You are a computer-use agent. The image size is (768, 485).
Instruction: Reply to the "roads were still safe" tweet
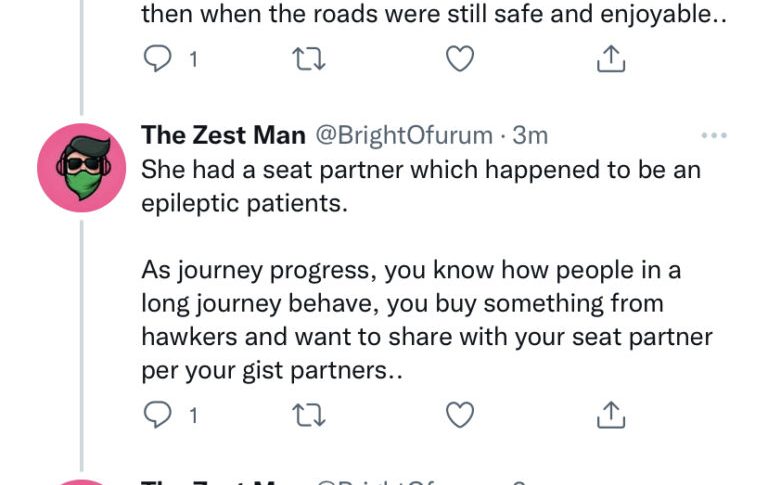(x=156, y=60)
